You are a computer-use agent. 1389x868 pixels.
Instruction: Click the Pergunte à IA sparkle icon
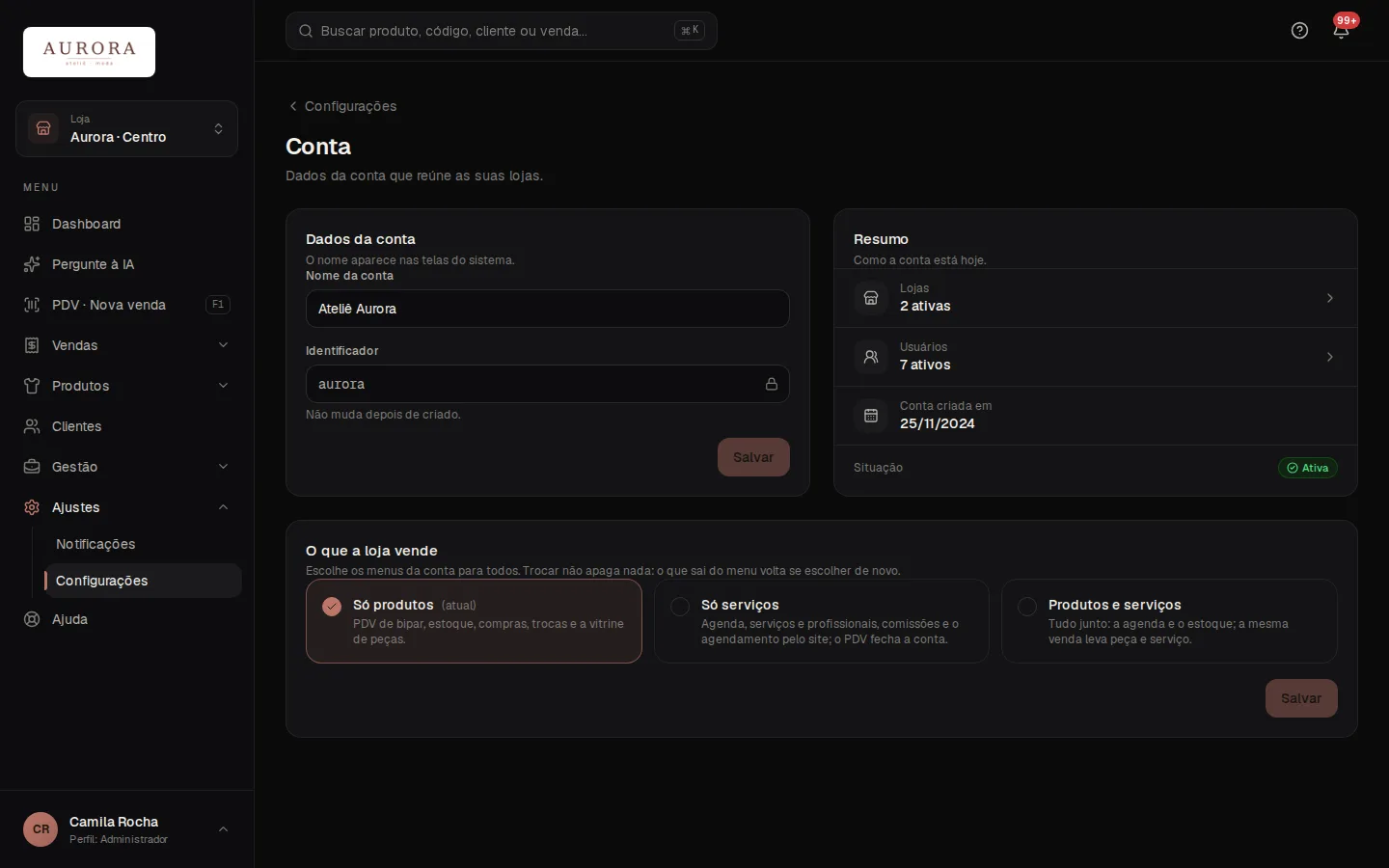pyautogui.click(x=32, y=264)
